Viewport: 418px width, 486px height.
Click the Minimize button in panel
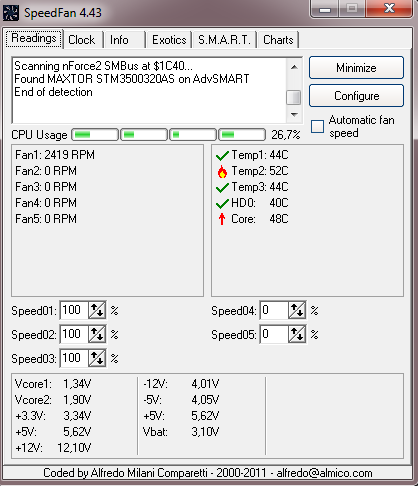[356, 68]
